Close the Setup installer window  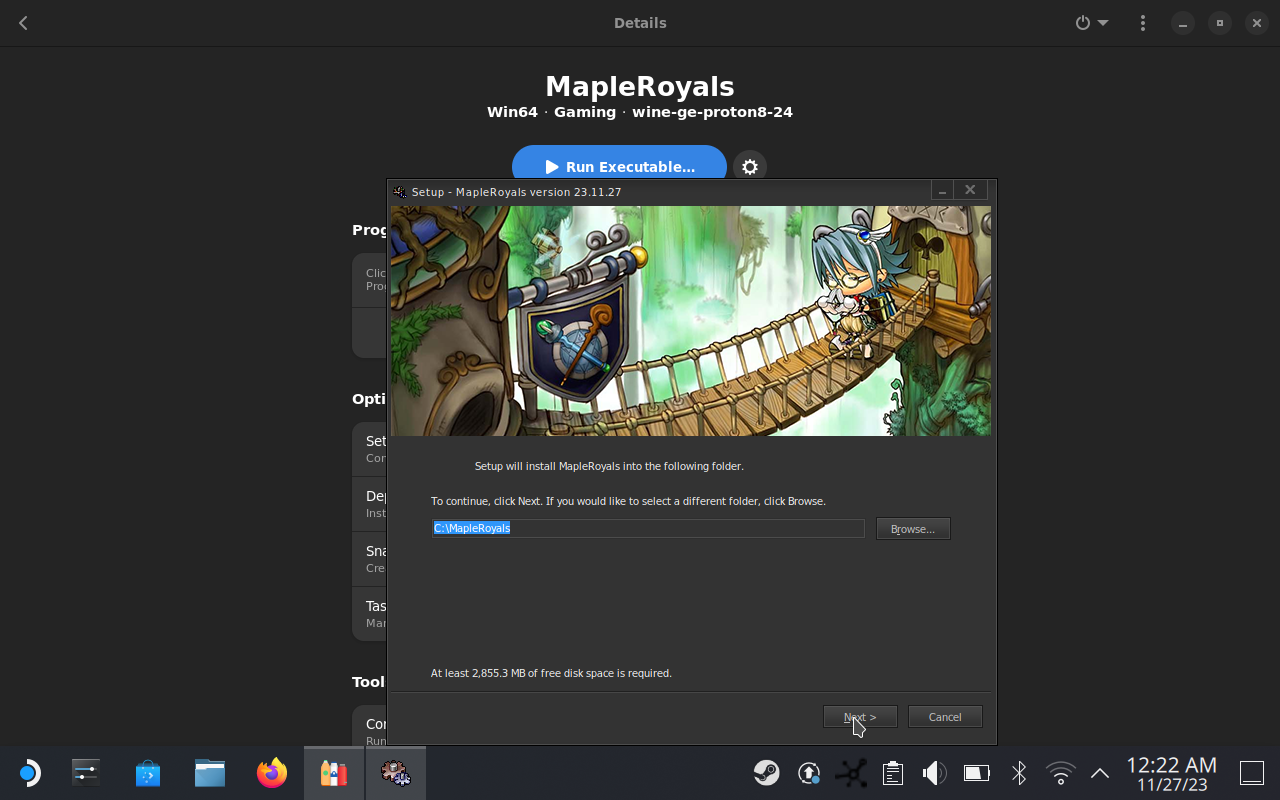tap(970, 190)
